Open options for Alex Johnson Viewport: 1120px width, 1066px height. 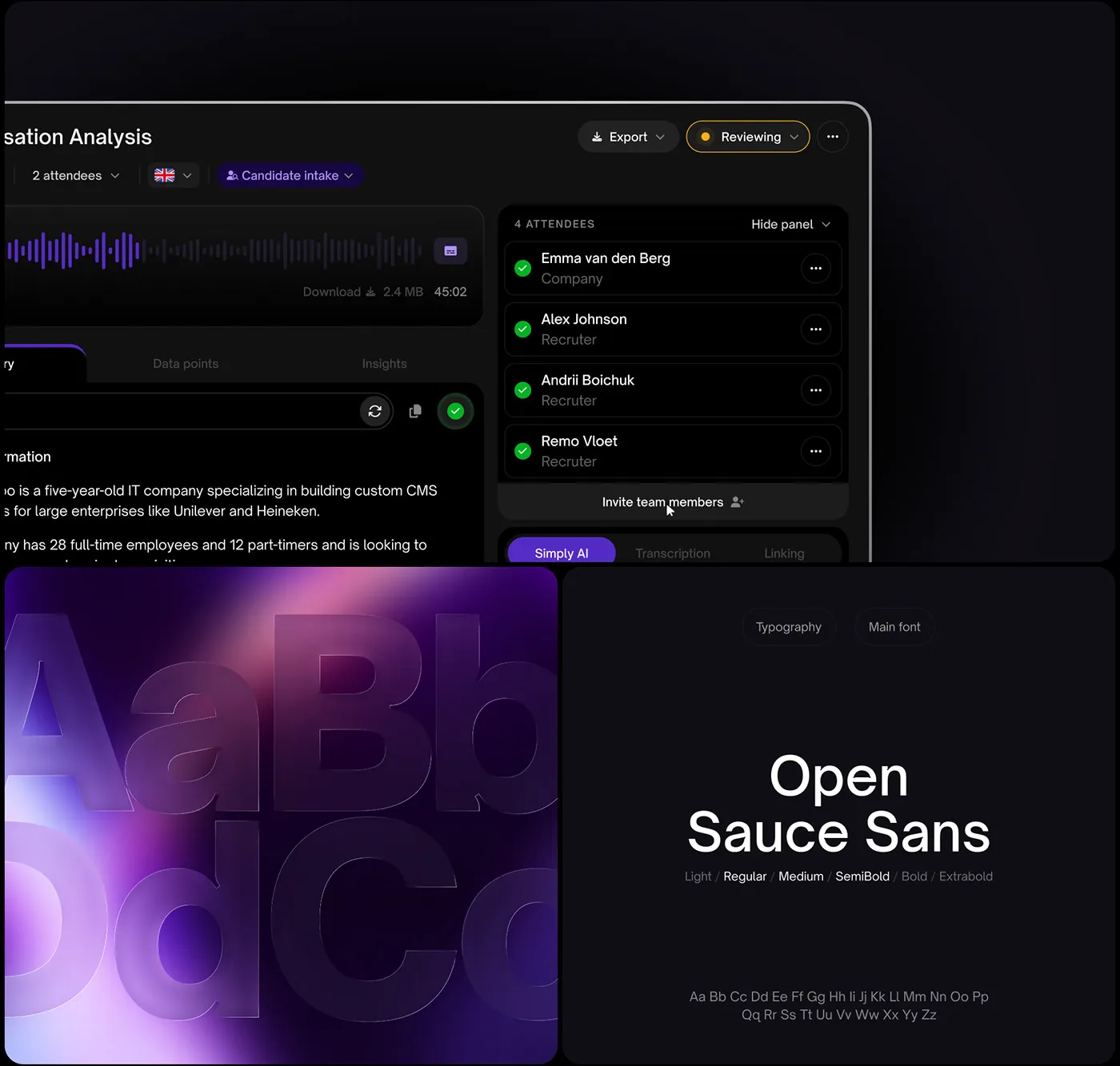click(815, 329)
